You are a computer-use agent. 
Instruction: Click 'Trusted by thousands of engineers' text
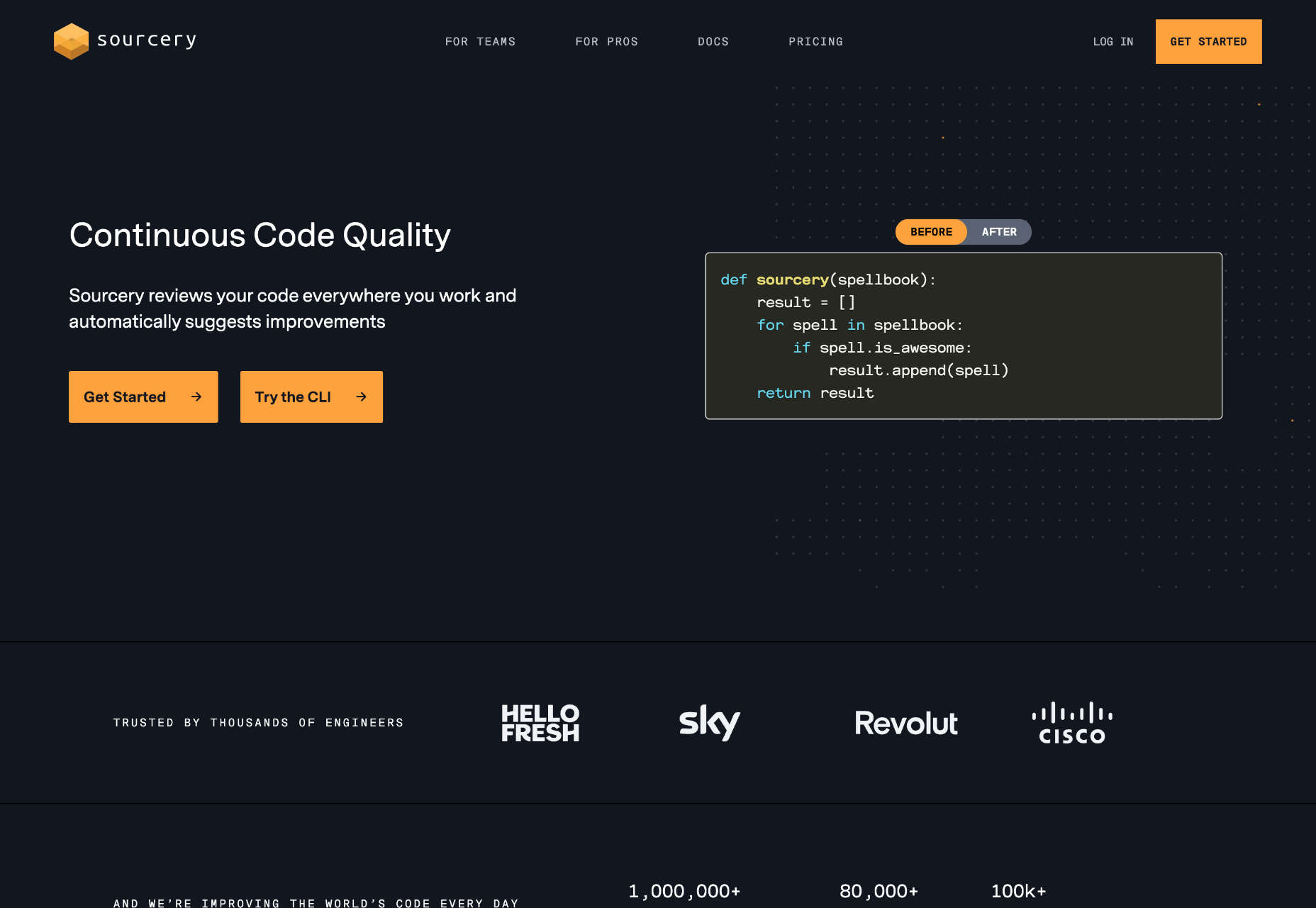tap(259, 723)
